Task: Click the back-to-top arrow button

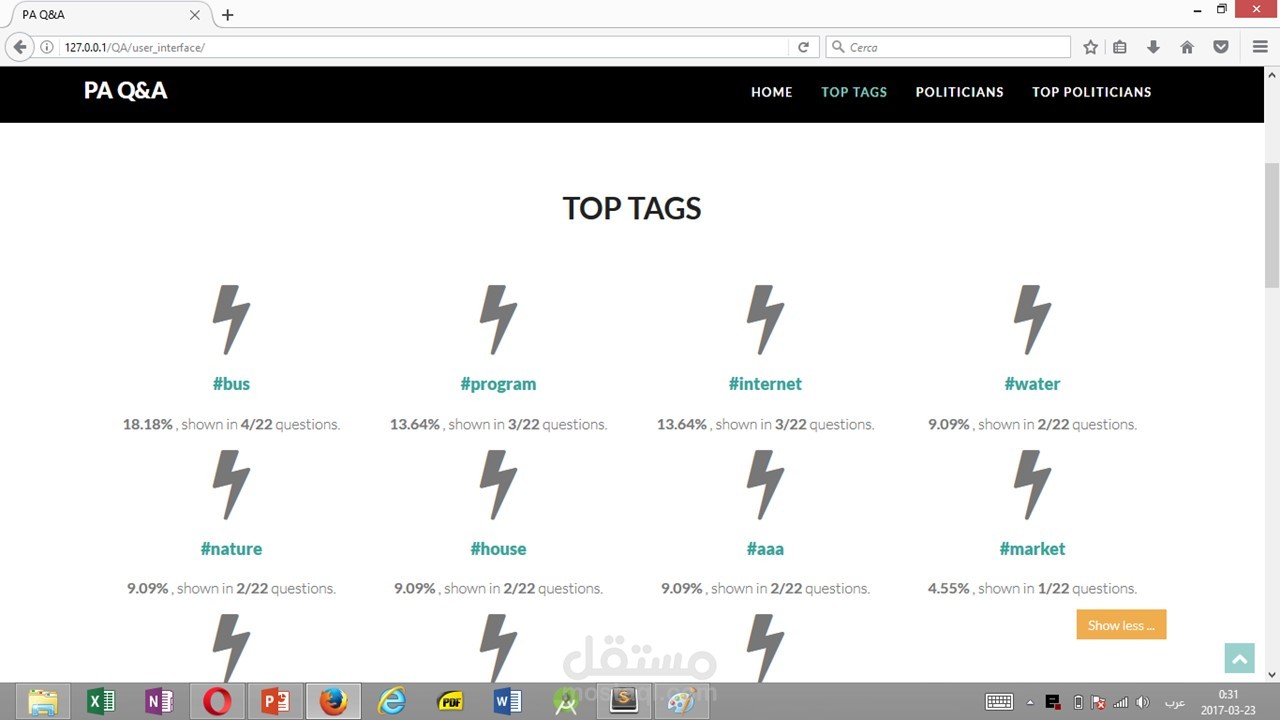Action: [1239, 658]
